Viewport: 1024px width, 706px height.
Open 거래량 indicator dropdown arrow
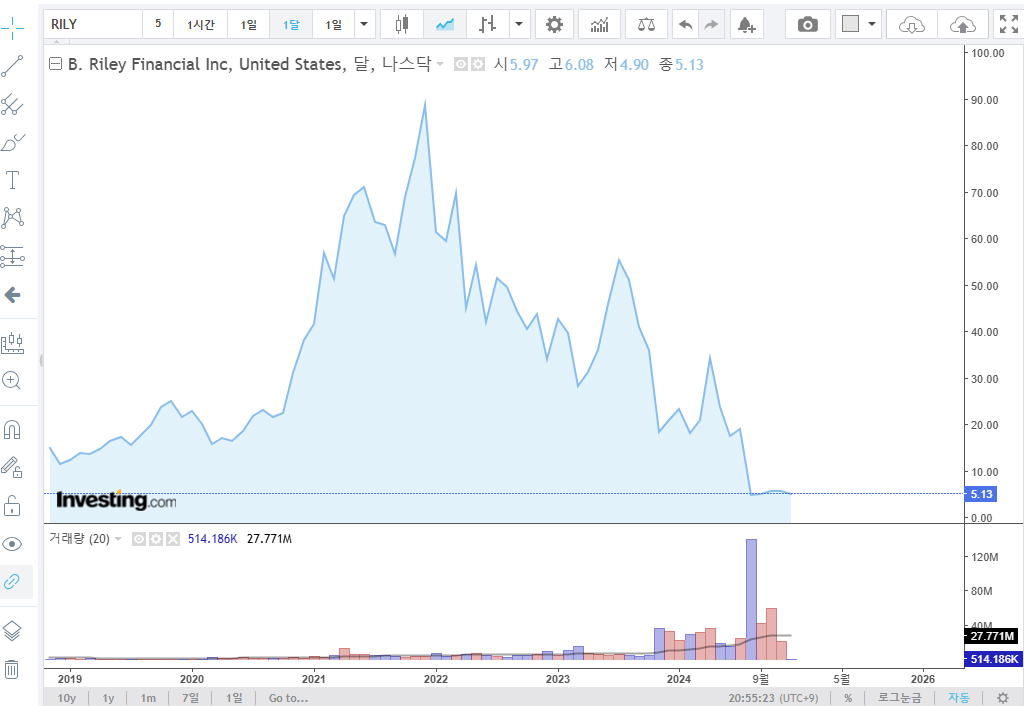click(x=118, y=539)
